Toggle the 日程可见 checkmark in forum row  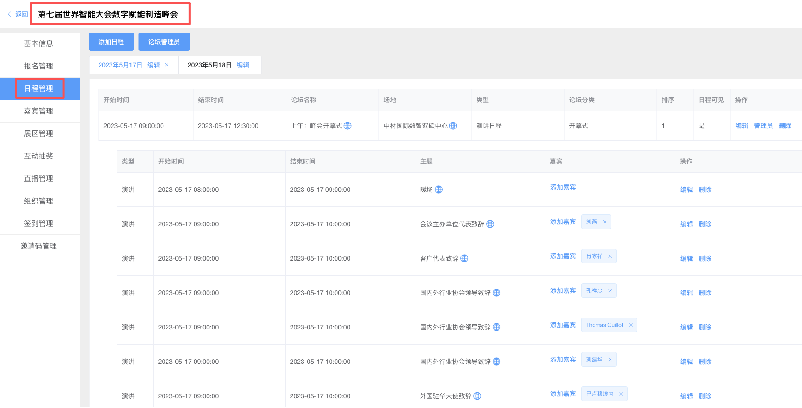tap(701, 126)
